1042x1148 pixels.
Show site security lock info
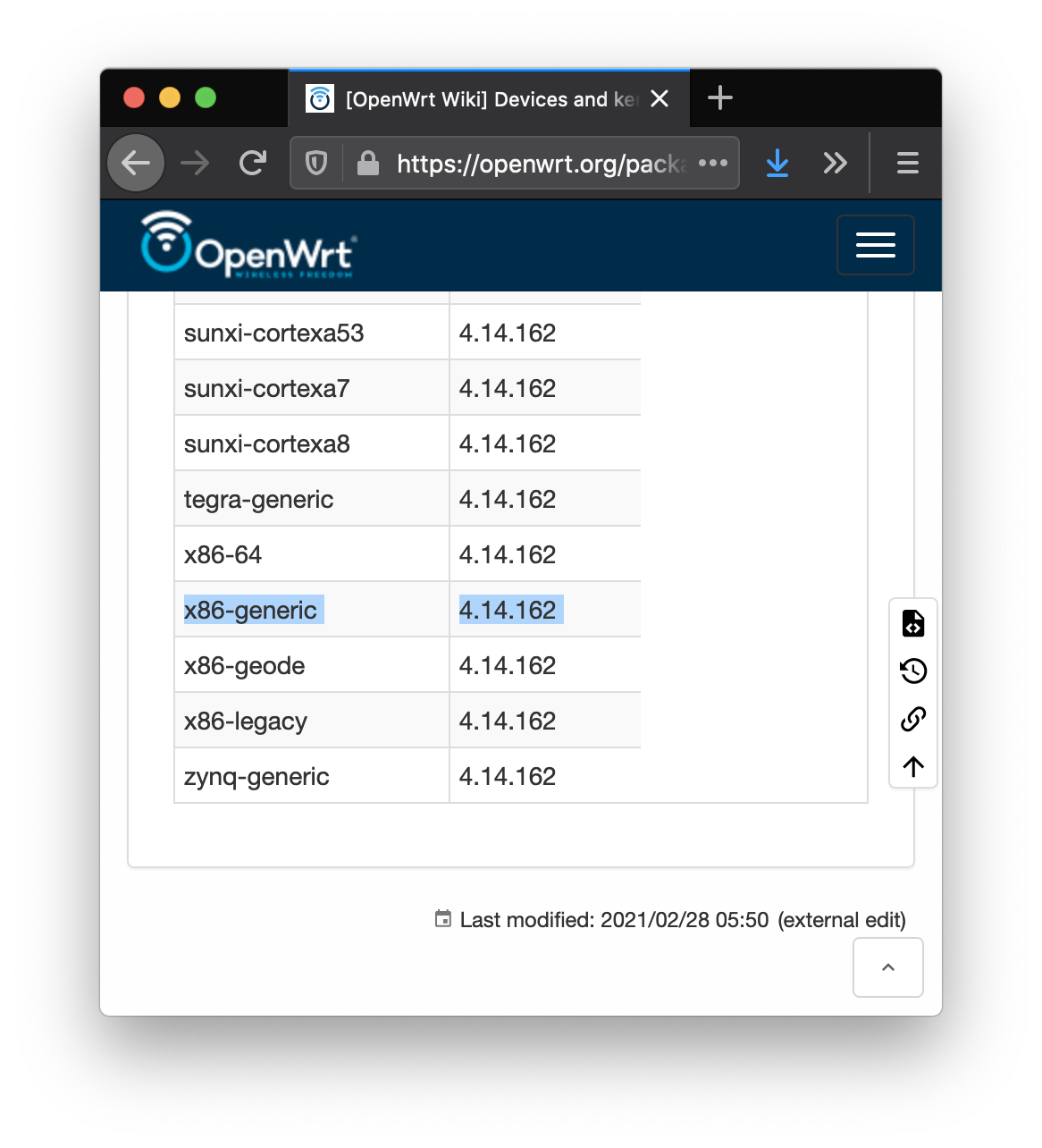(x=367, y=163)
